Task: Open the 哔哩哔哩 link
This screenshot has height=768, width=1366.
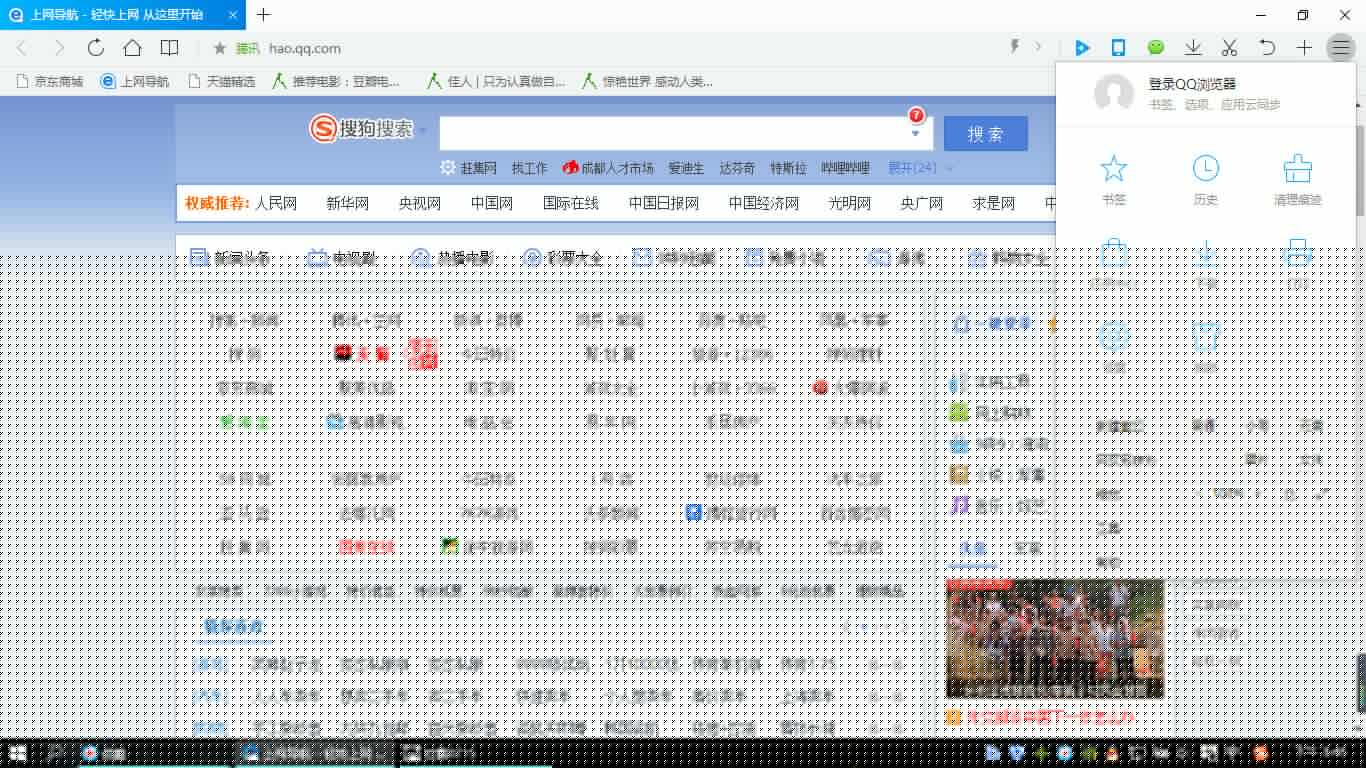Action: [845, 168]
